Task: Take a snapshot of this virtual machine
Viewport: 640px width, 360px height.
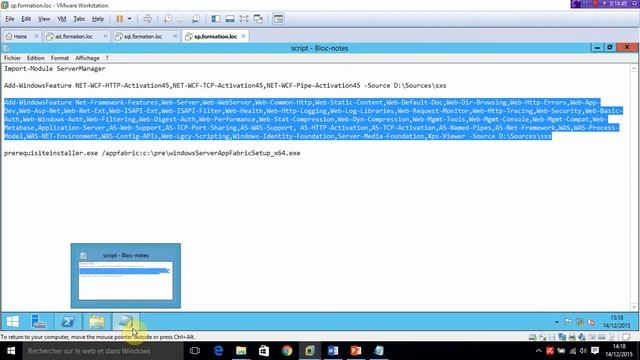Action: pos(168,19)
